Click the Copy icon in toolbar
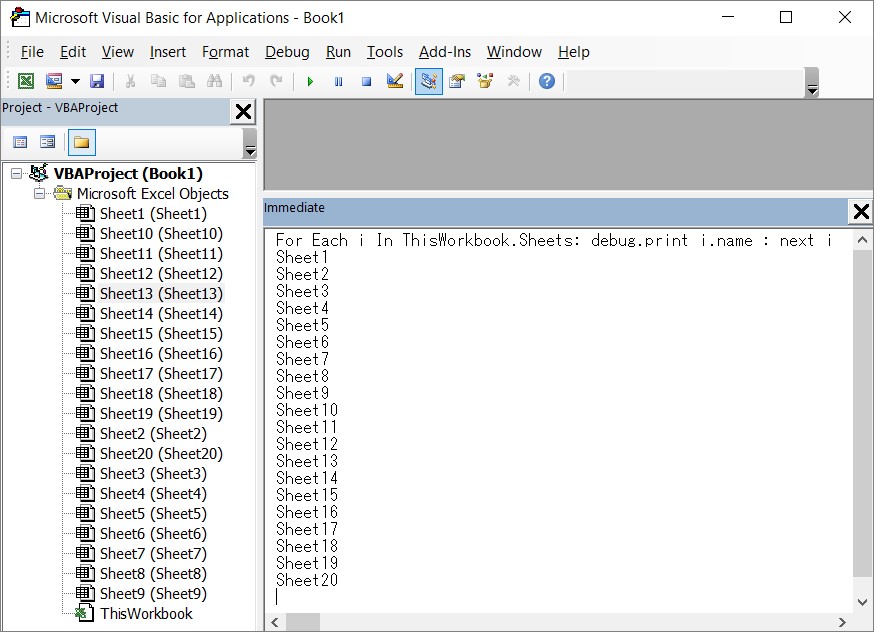 158,81
